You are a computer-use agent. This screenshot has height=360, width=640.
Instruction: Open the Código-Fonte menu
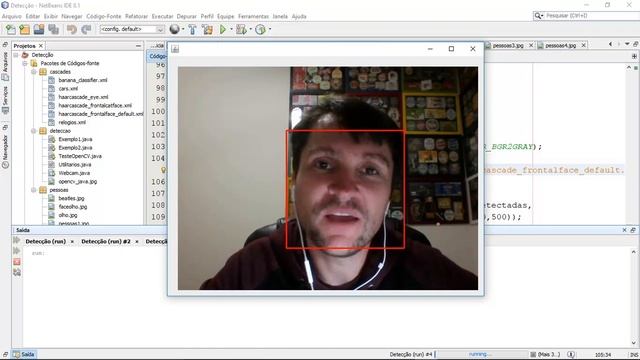tap(104, 16)
